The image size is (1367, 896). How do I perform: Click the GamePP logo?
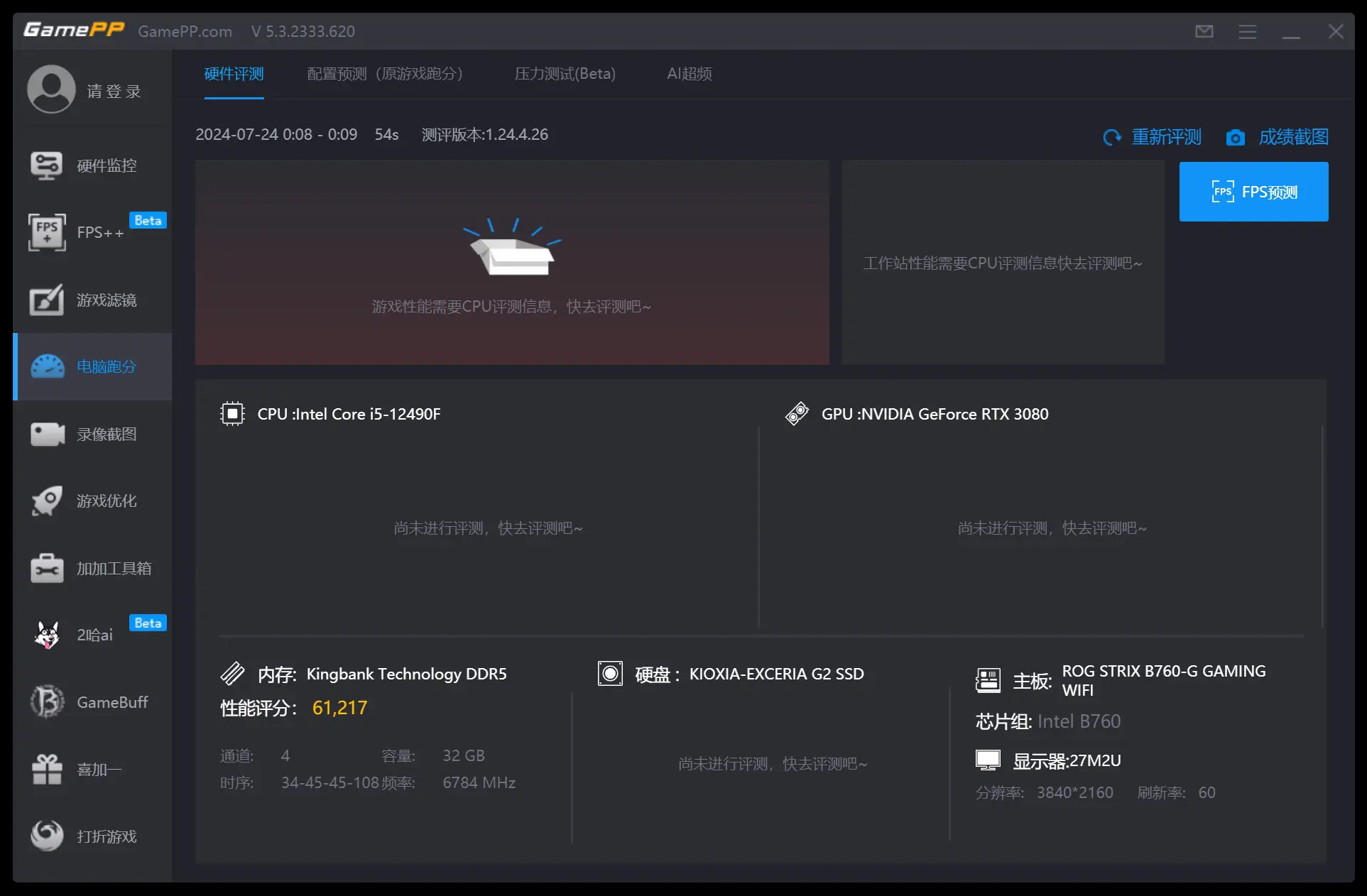[74, 30]
